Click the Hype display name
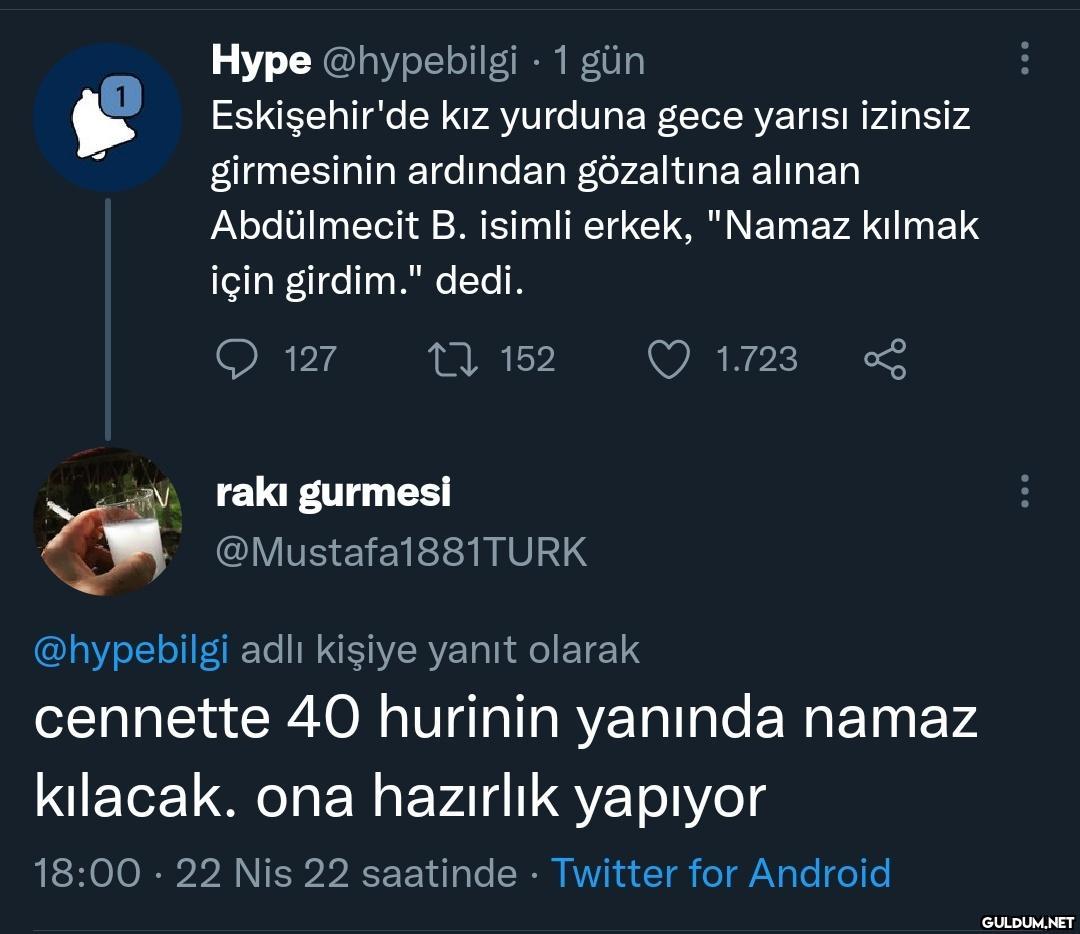 260,62
